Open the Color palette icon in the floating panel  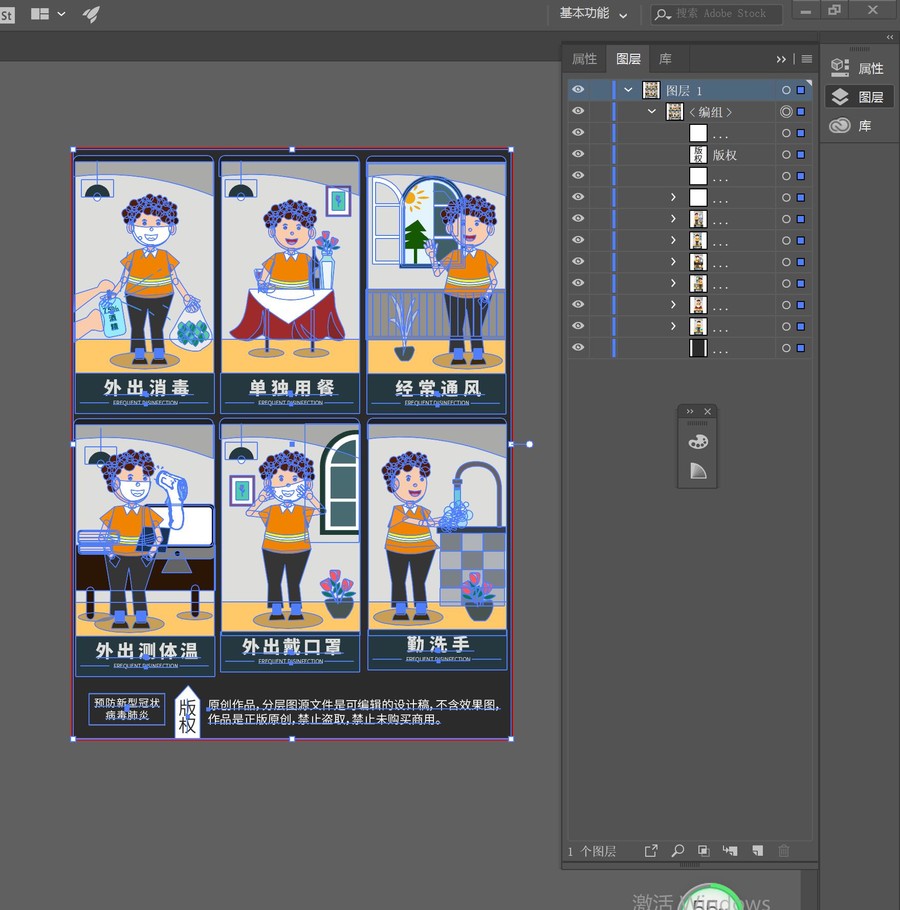(697, 442)
